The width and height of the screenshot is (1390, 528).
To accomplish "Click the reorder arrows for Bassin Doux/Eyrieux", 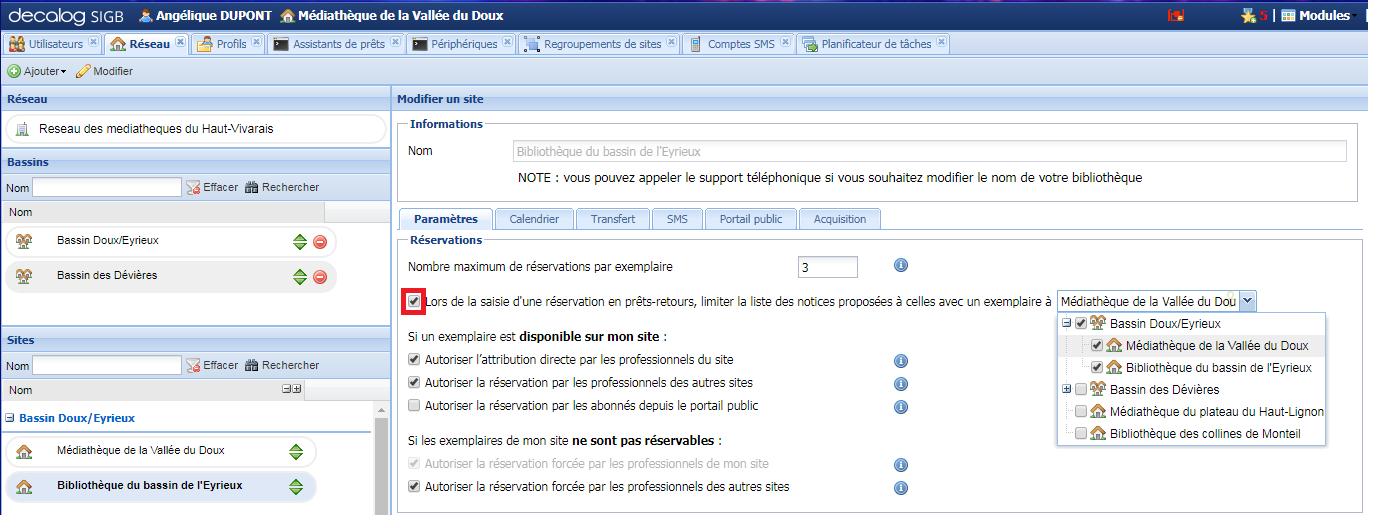I will point(299,242).
